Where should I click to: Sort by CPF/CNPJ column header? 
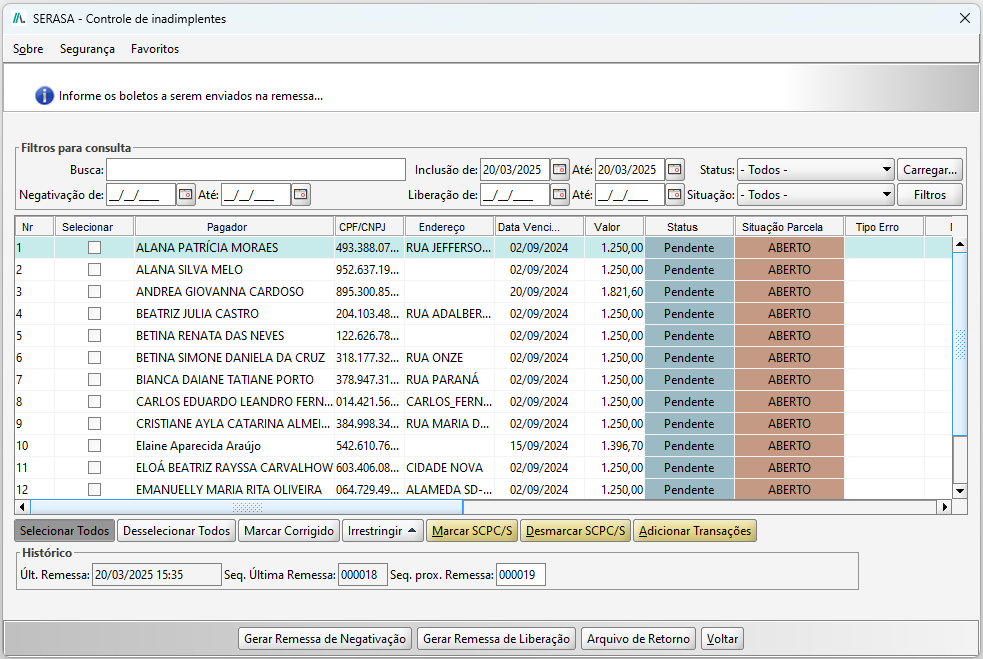(x=369, y=227)
